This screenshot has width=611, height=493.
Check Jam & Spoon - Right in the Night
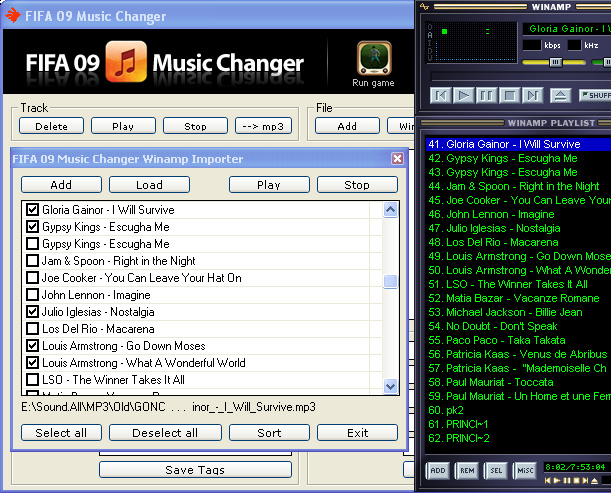(32, 260)
